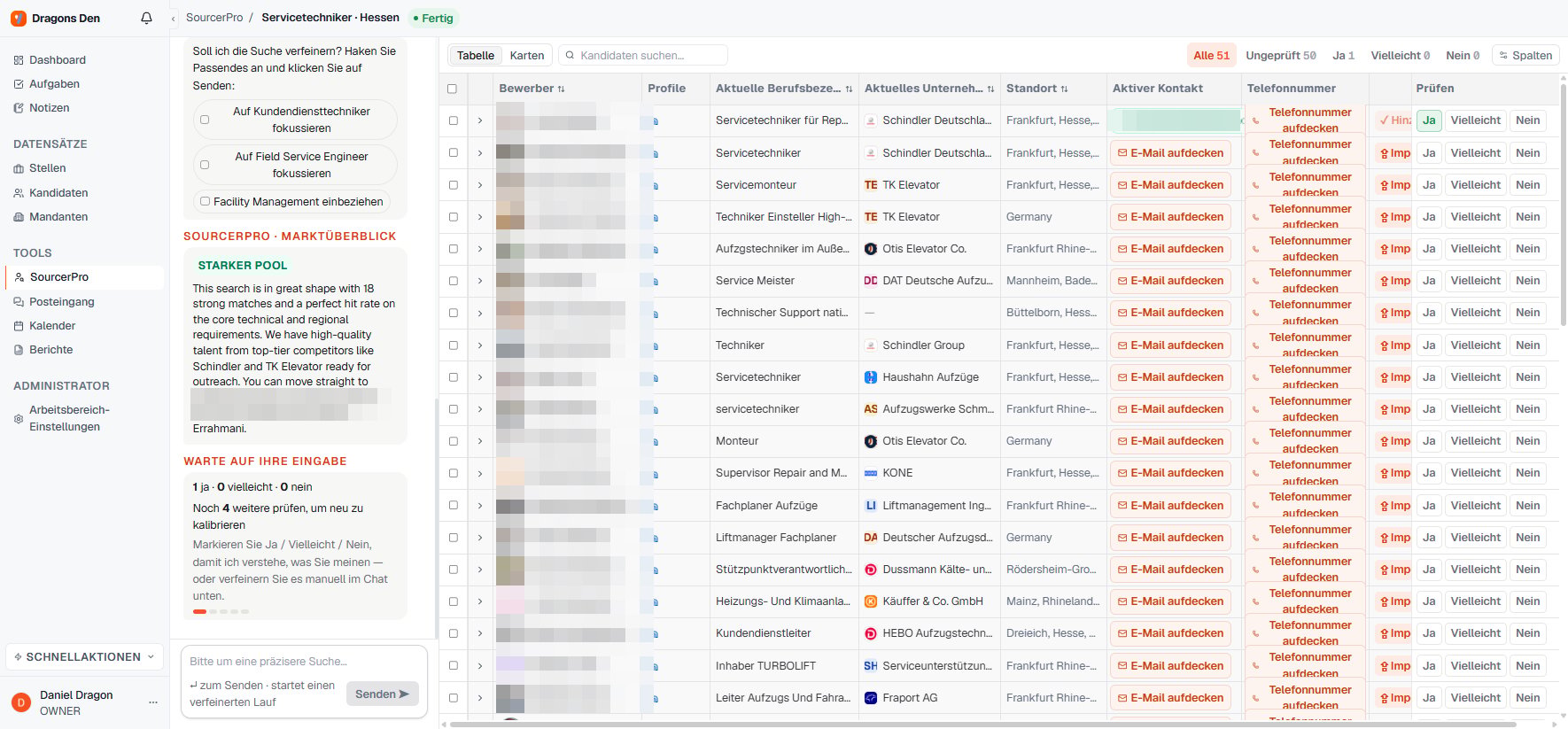This screenshot has width=1568, height=729.
Task: Click the Posteingang inbox icon
Action: click(x=19, y=302)
